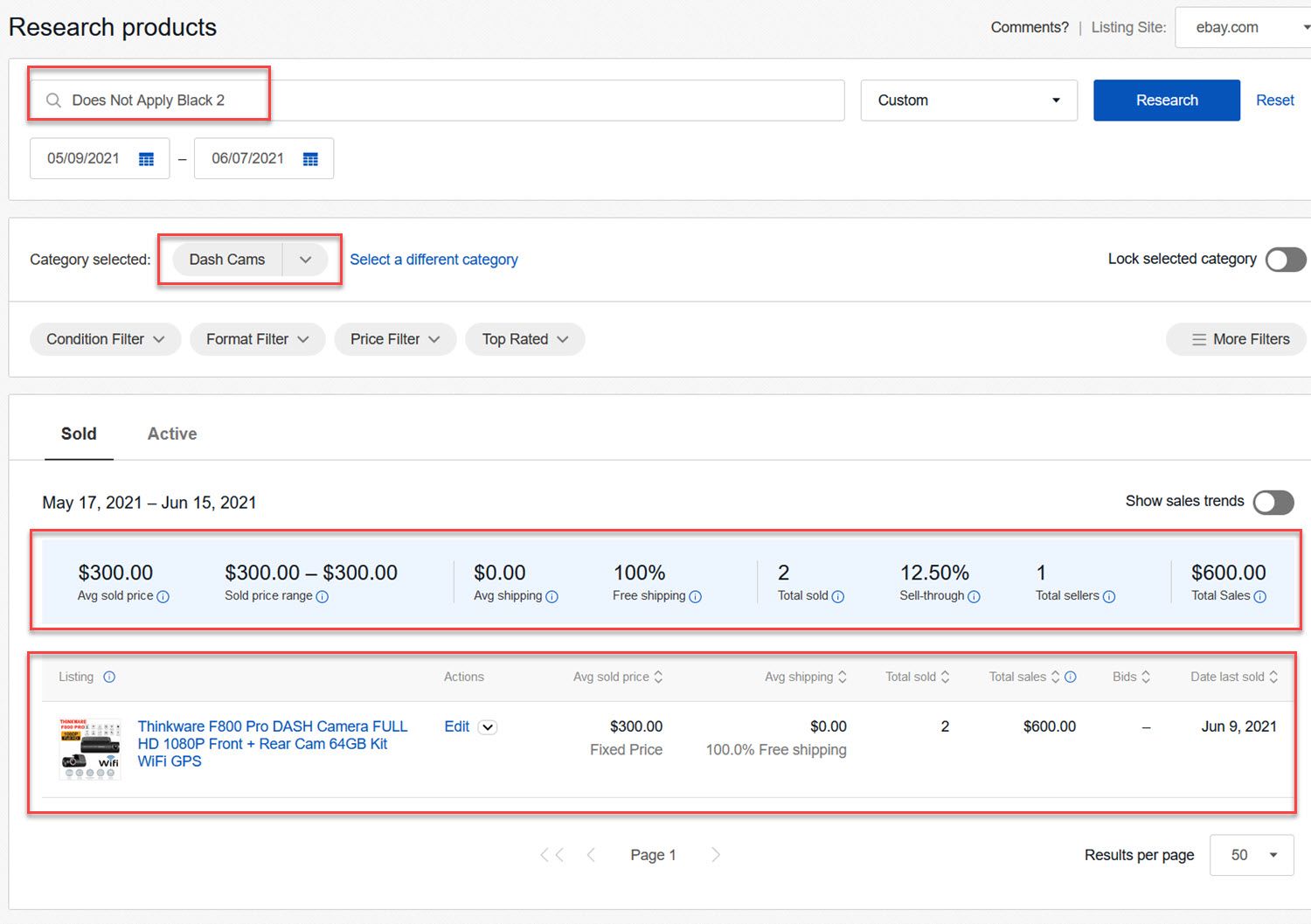Switch to the Active tab
The image size is (1311, 924).
point(172,434)
